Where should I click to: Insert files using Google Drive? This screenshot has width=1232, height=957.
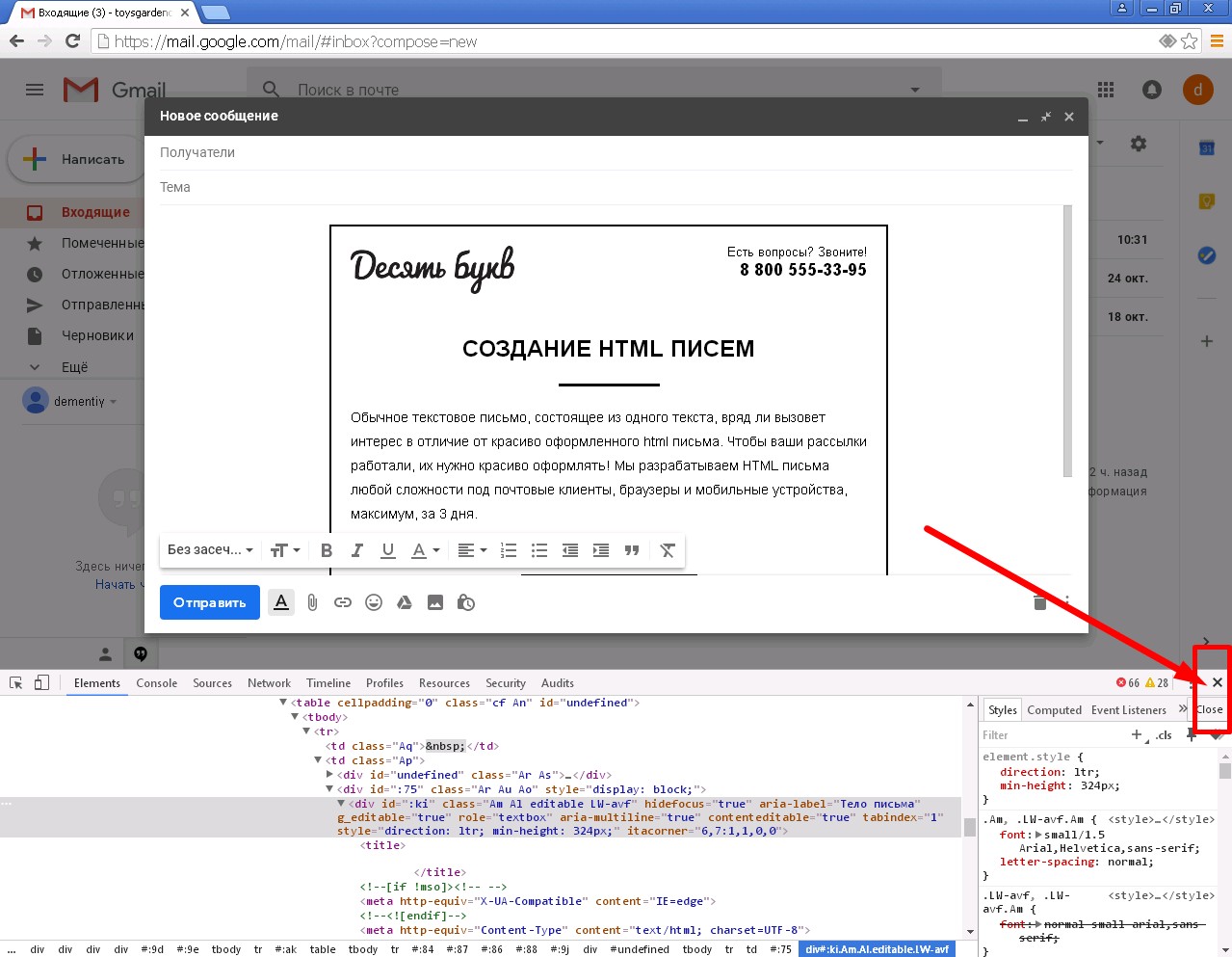tap(405, 602)
